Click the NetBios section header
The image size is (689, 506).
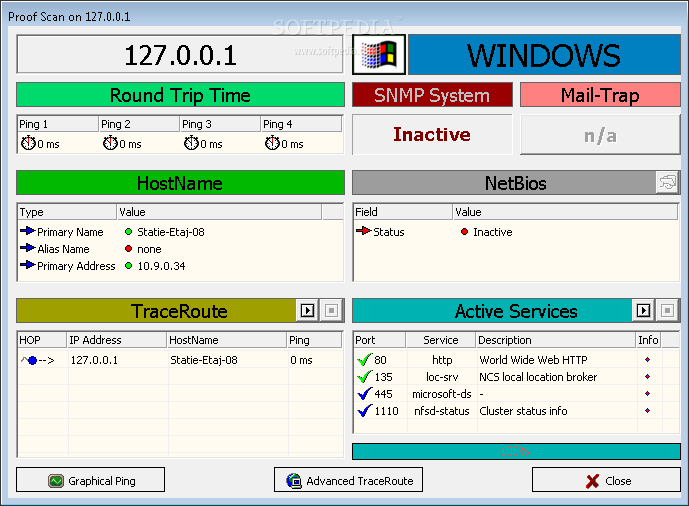[x=515, y=182]
